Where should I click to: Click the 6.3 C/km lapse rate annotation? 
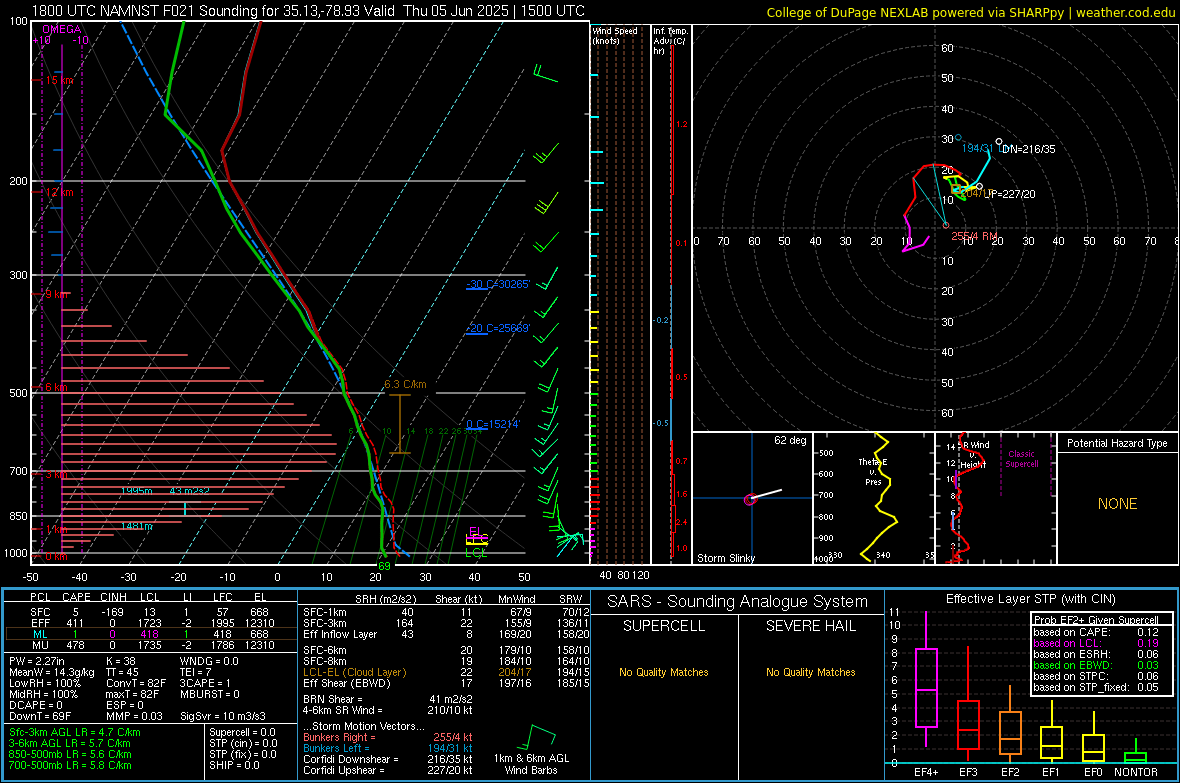click(405, 384)
